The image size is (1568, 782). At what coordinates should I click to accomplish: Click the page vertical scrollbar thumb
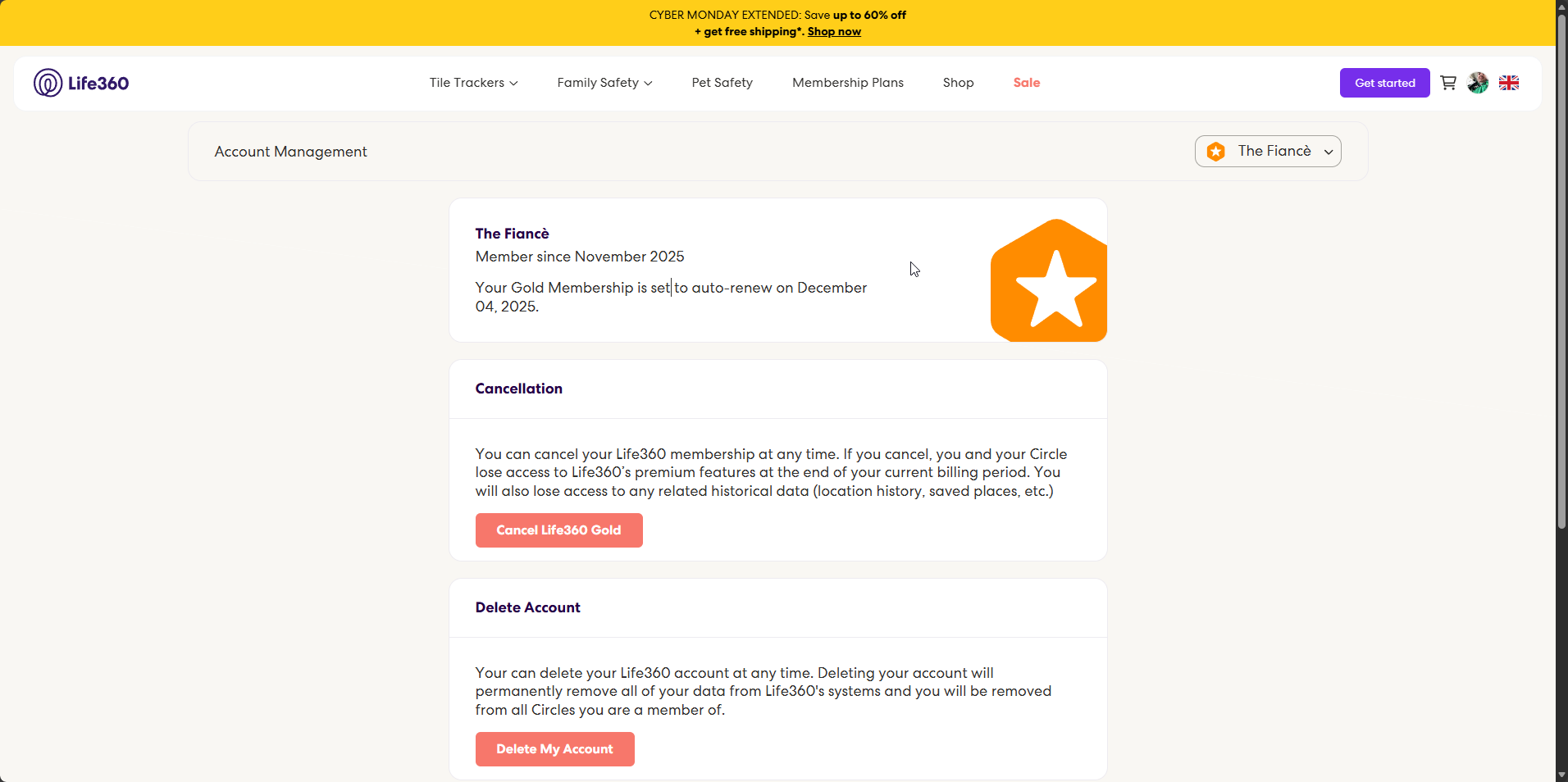pos(1561,271)
